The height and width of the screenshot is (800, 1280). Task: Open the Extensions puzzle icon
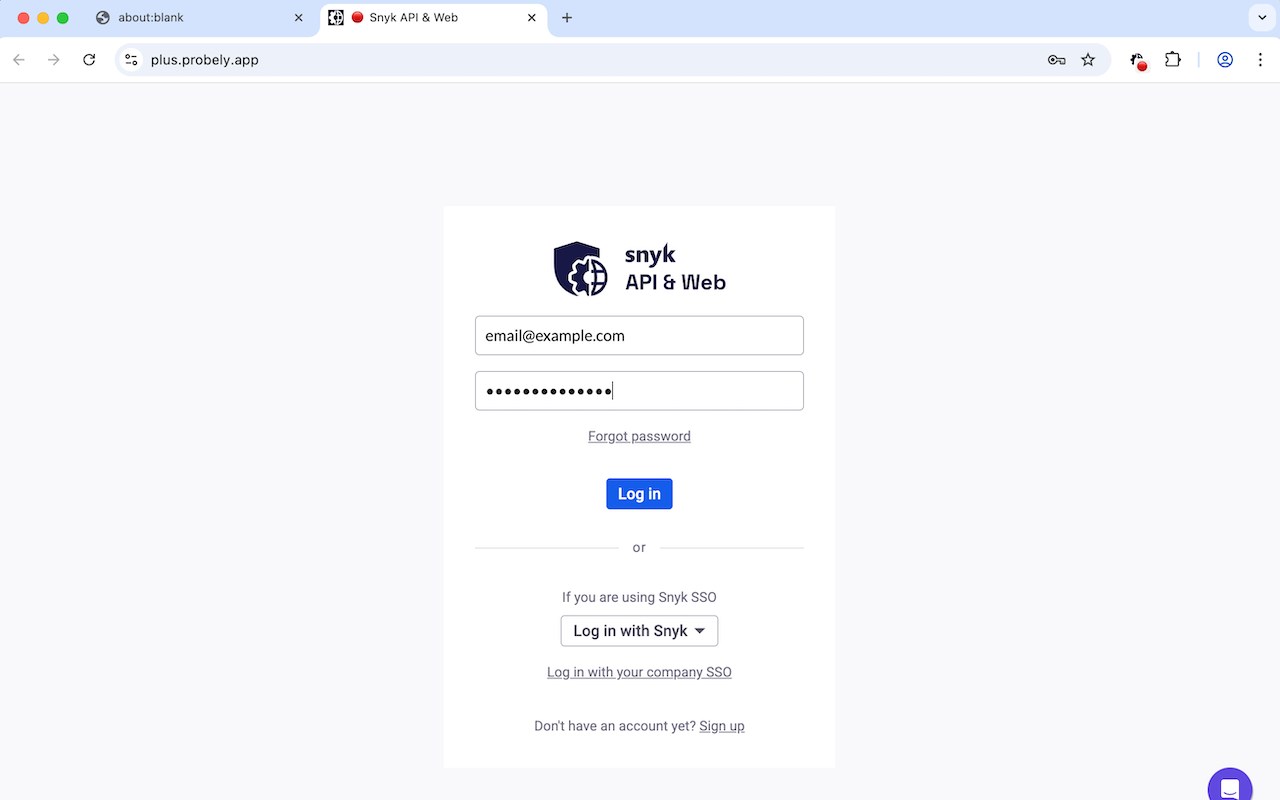[x=1173, y=60]
